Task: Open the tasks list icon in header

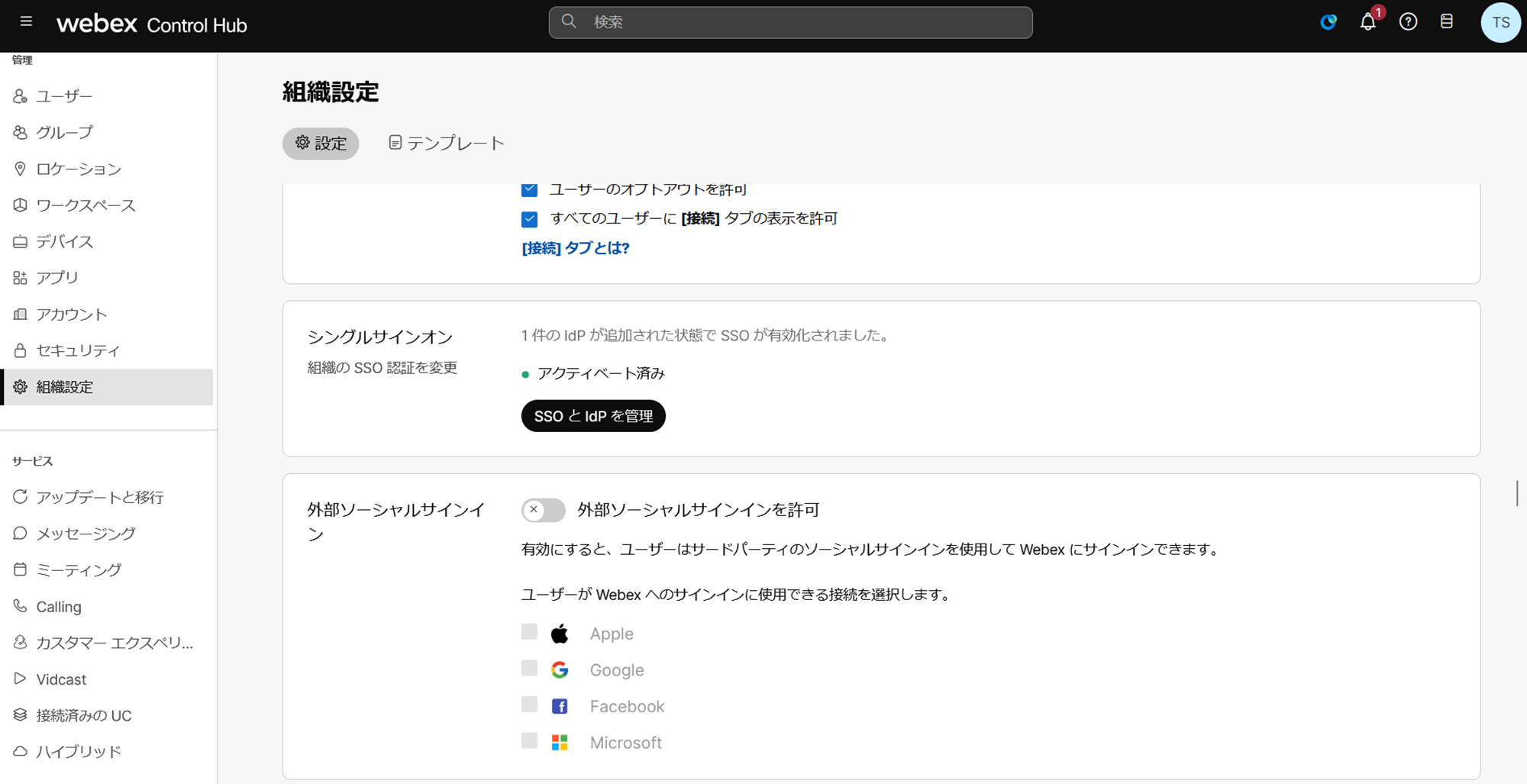Action: point(1447,21)
